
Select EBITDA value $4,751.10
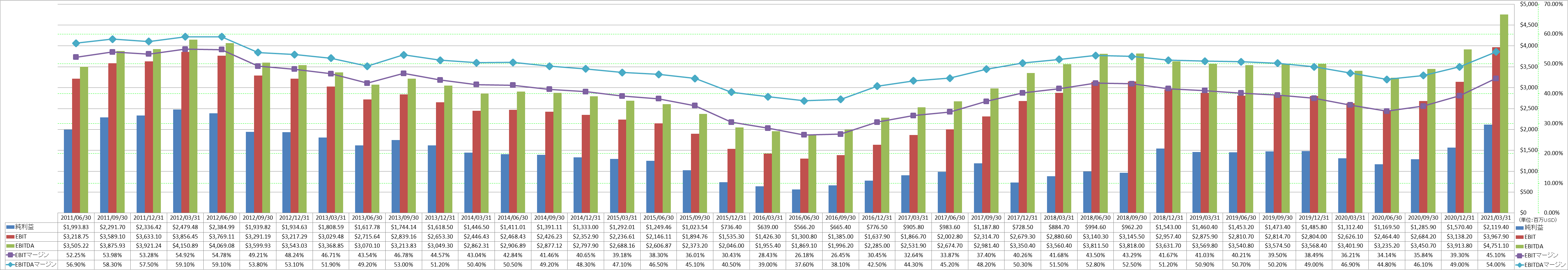1497,246
